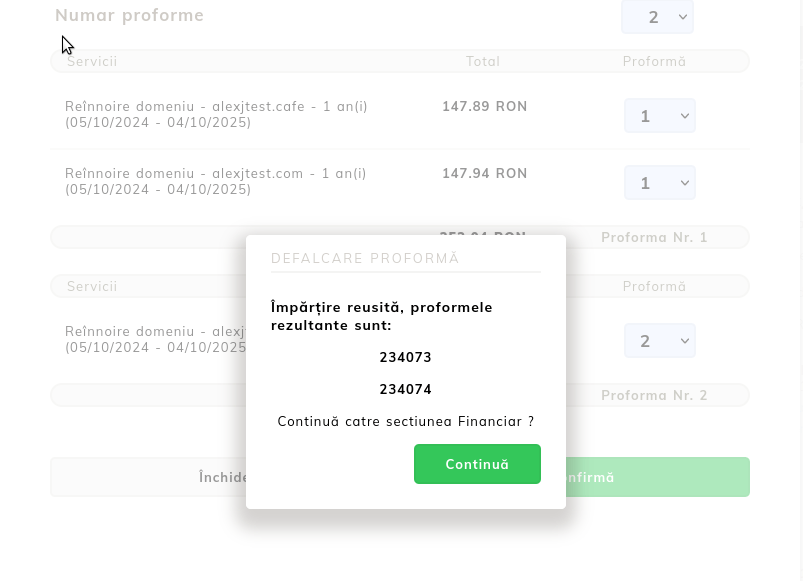Open the Numar proforme dropdown
Viewport: 803px width, 581px height.
[x=657, y=17]
